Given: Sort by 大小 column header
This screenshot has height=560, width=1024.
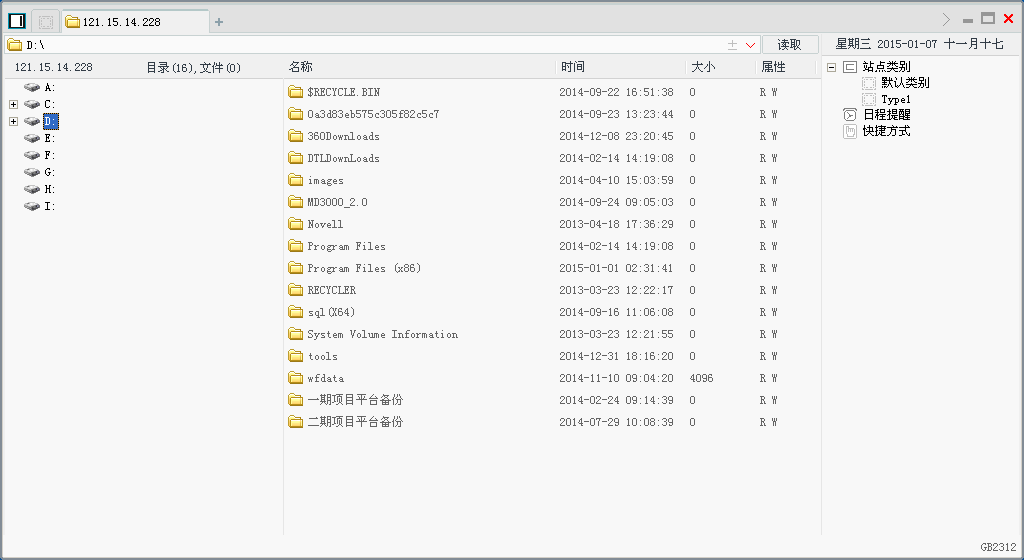Looking at the screenshot, I should click(x=703, y=67).
